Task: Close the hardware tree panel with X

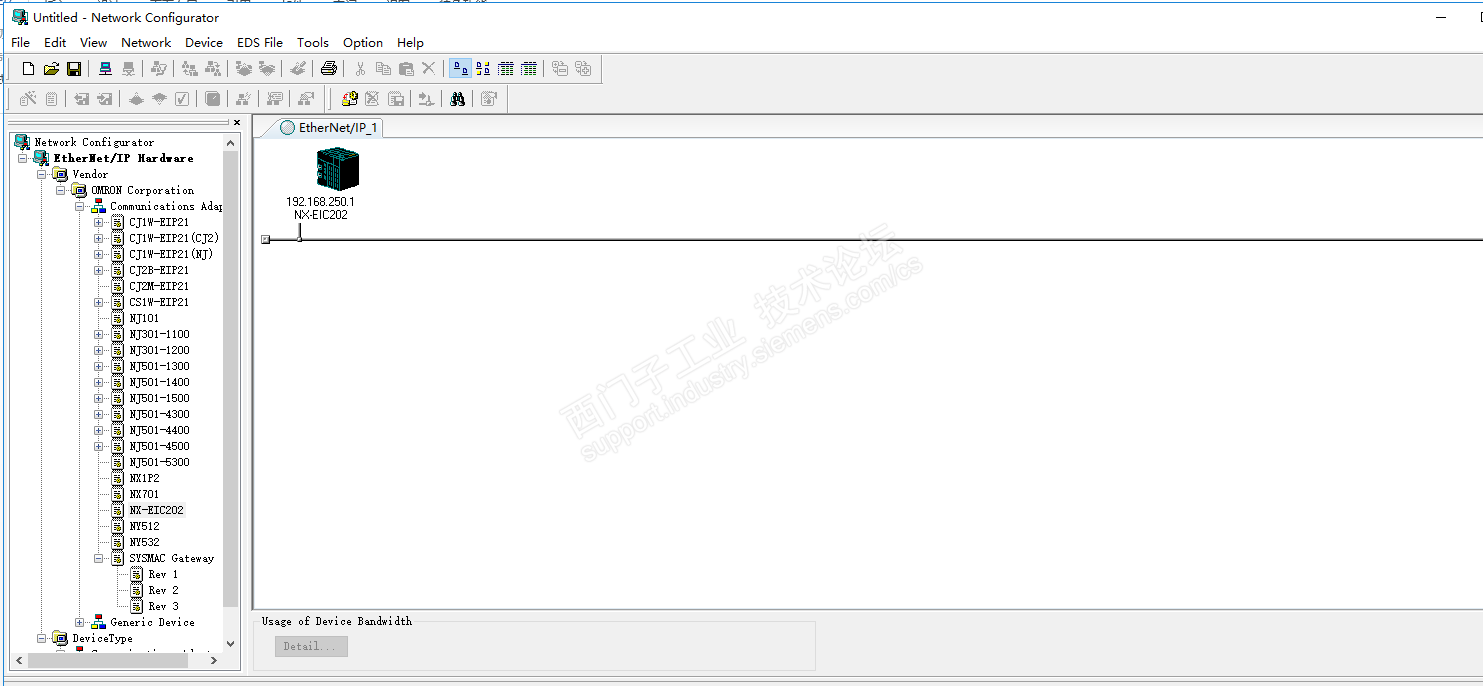Action: pos(237,122)
